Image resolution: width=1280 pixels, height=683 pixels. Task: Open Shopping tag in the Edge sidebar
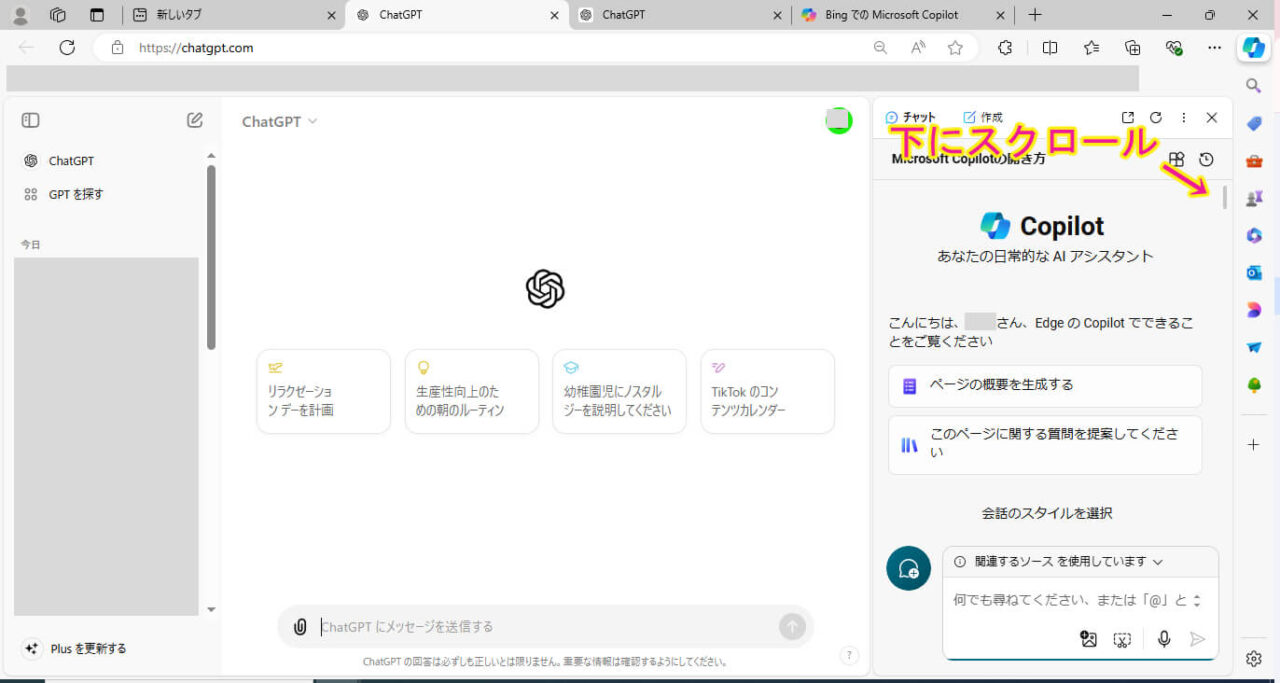(1254, 123)
